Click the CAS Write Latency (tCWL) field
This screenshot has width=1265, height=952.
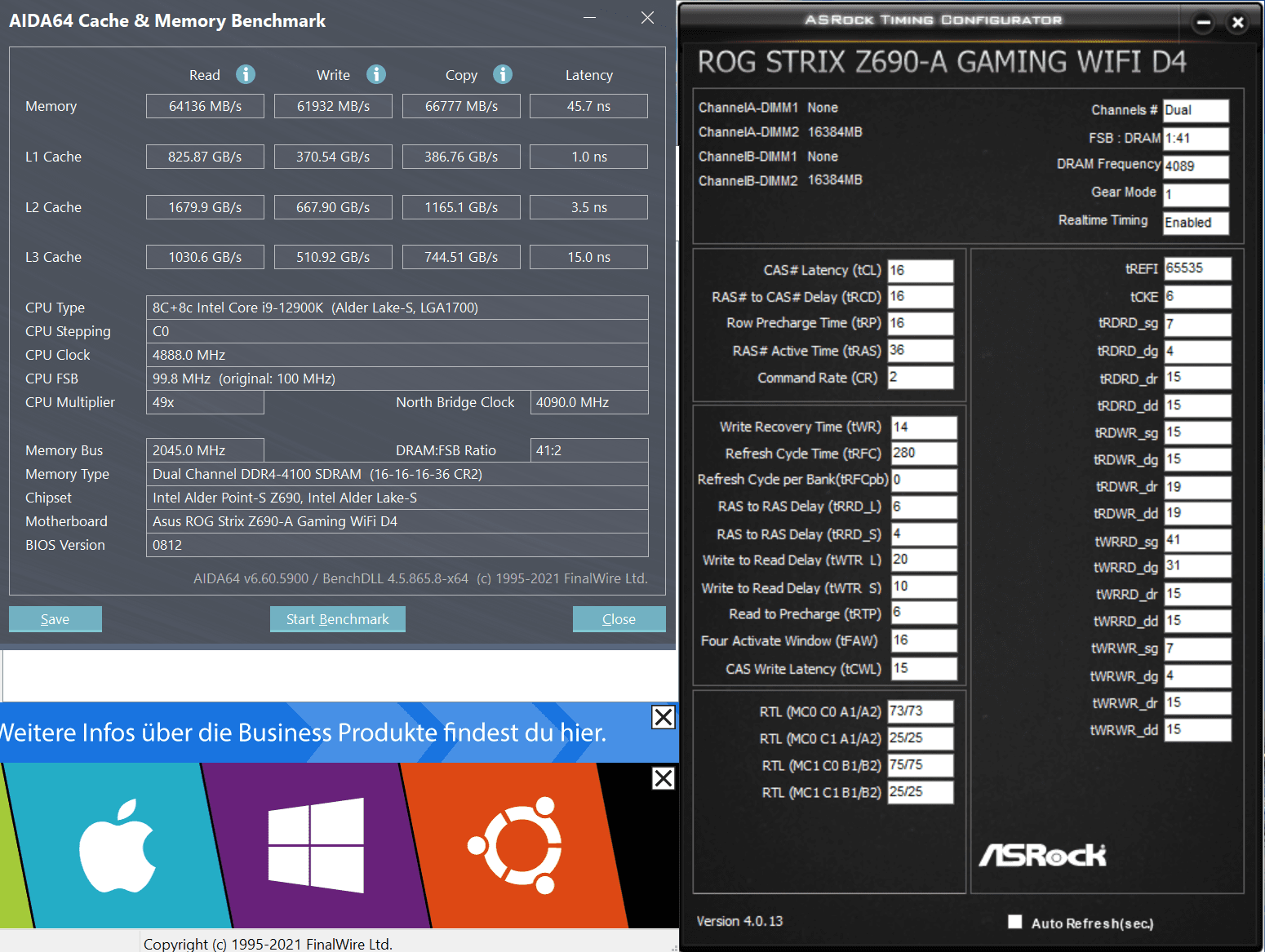[x=924, y=669]
